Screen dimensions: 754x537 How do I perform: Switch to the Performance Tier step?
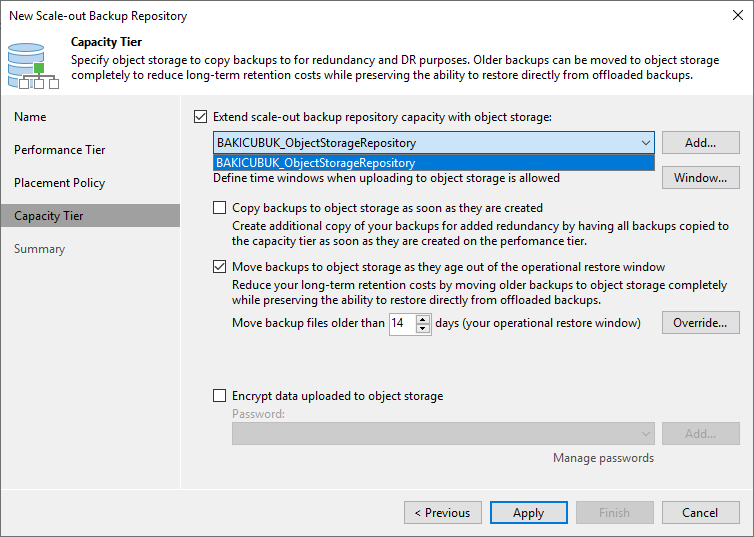[x=60, y=150]
